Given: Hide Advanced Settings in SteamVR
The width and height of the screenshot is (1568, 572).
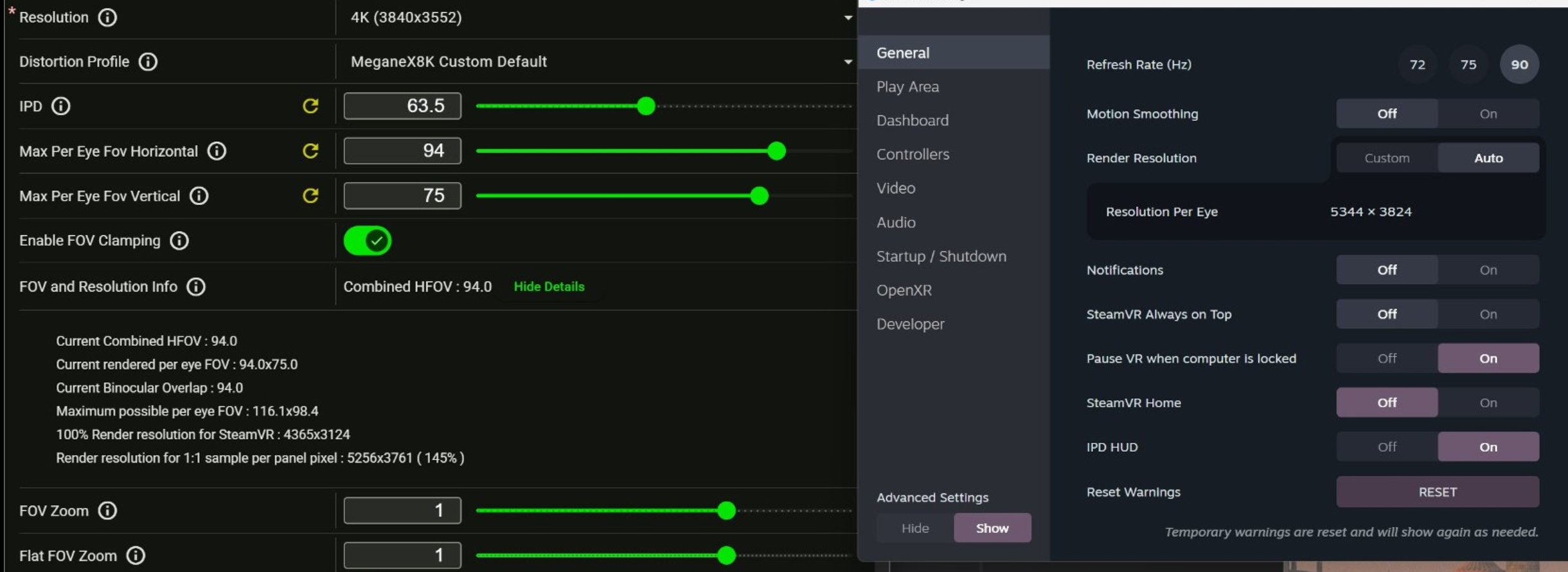Looking at the screenshot, I should 915,528.
